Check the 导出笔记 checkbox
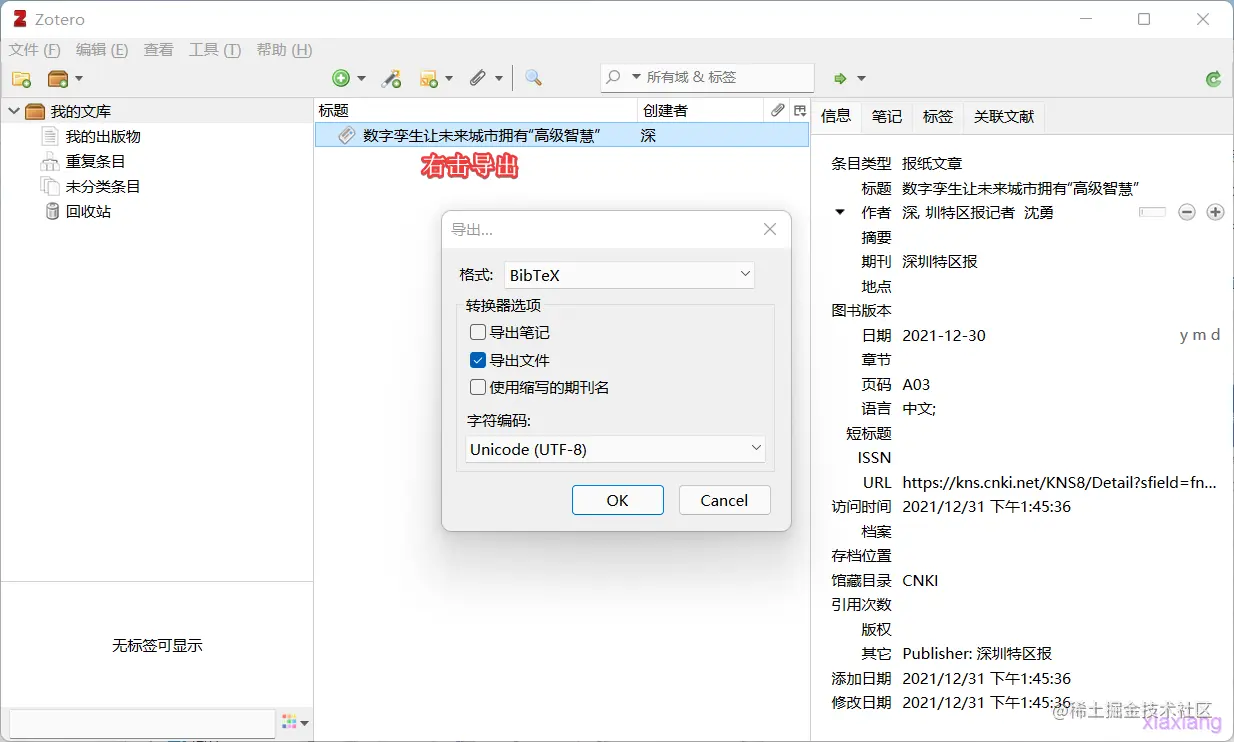Viewport: 1234px width, 742px height. point(478,332)
